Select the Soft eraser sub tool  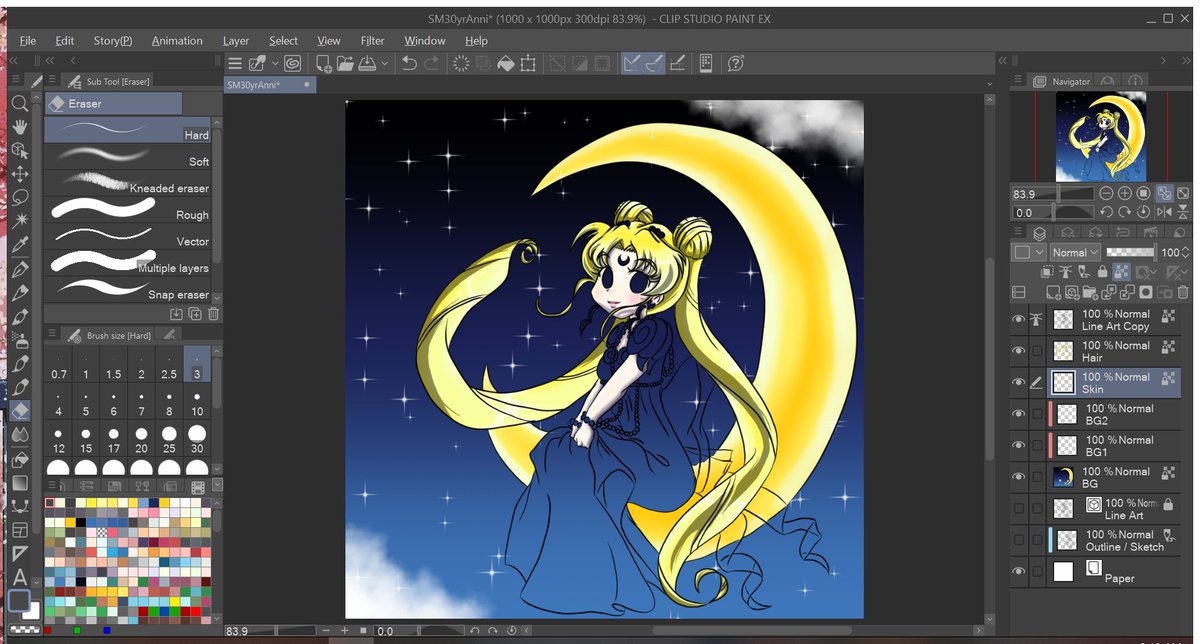point(128,157)
